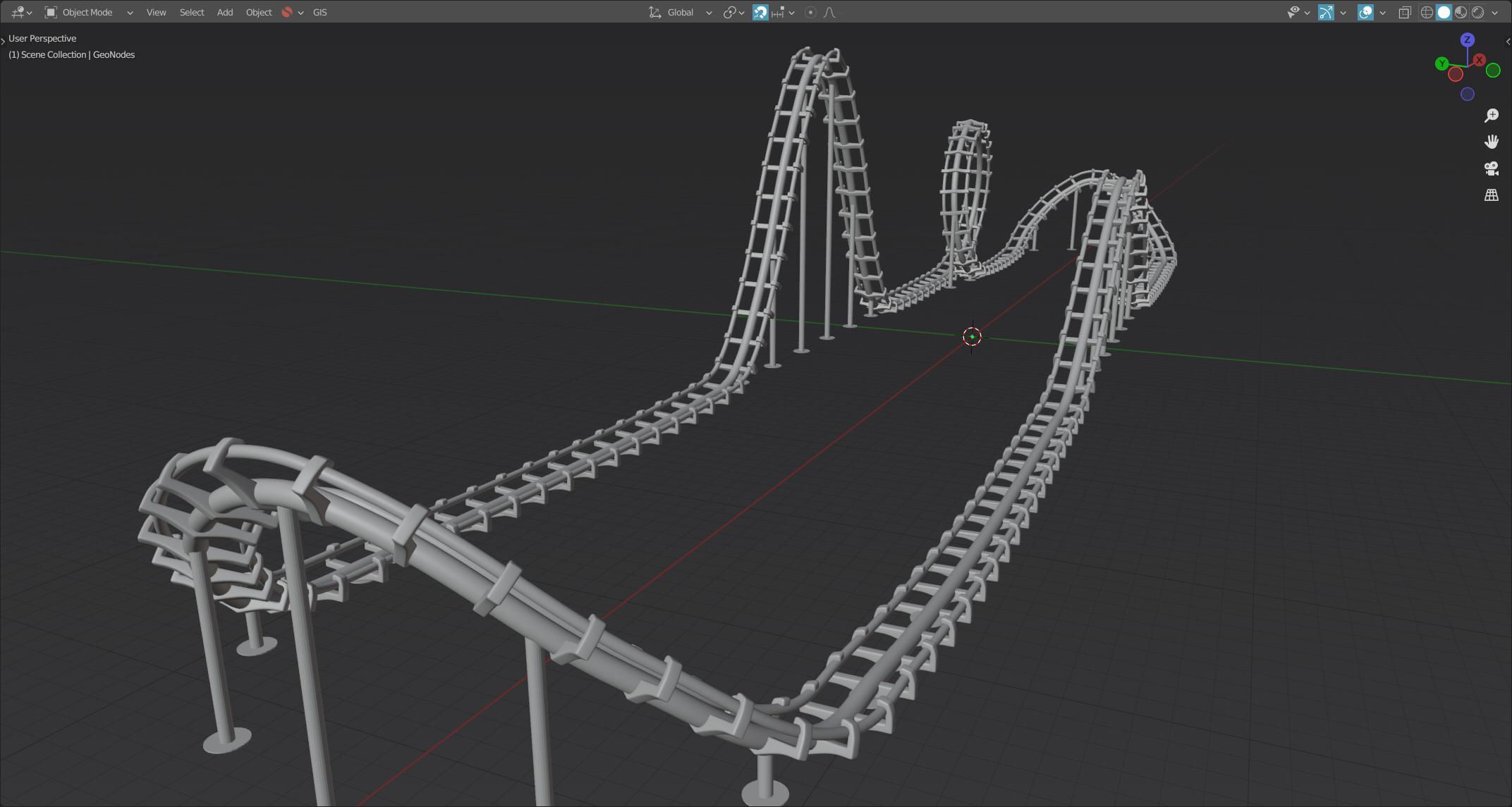Viewport: 1512px width, 807px height.
Task: Expand the gizmo options dropdown arrow
Action: tap(1343, 13)
